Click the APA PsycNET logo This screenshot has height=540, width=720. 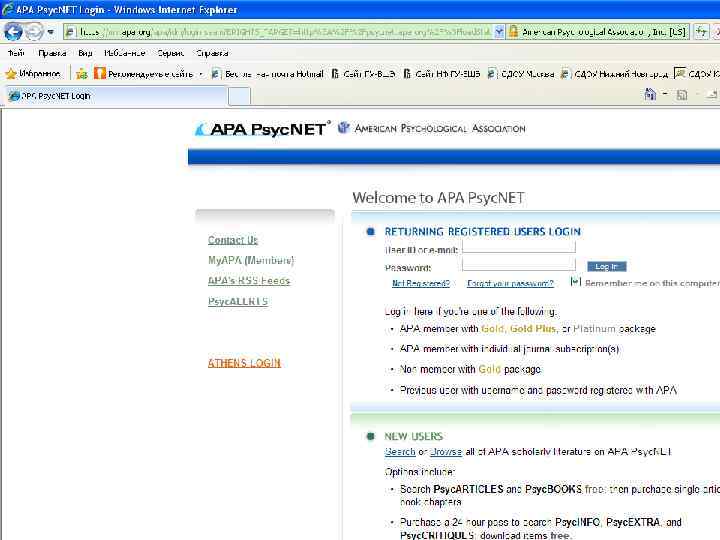click(262, 129)
